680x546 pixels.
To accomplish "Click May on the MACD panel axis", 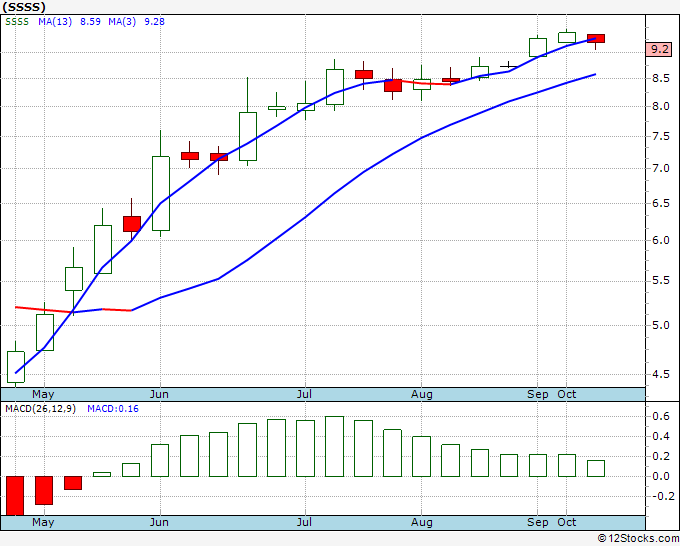I will click(43, 522).
